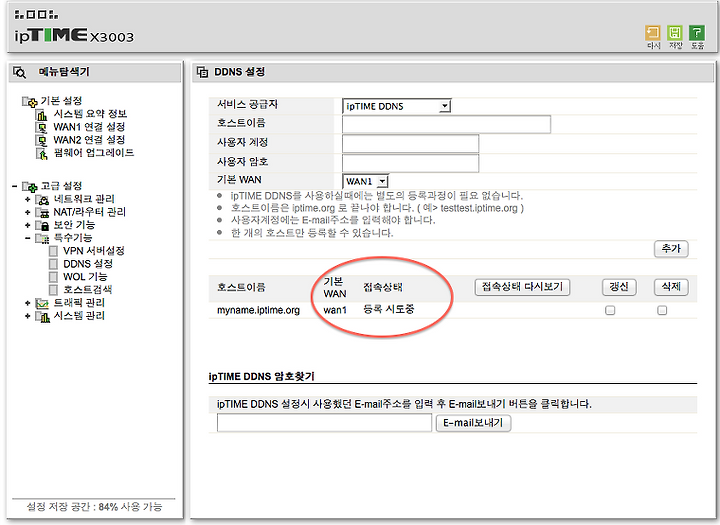Tick the 갱신 checkbox for myname.iptime.org
The width and height of the screenshot is (720, 525).
610,310
